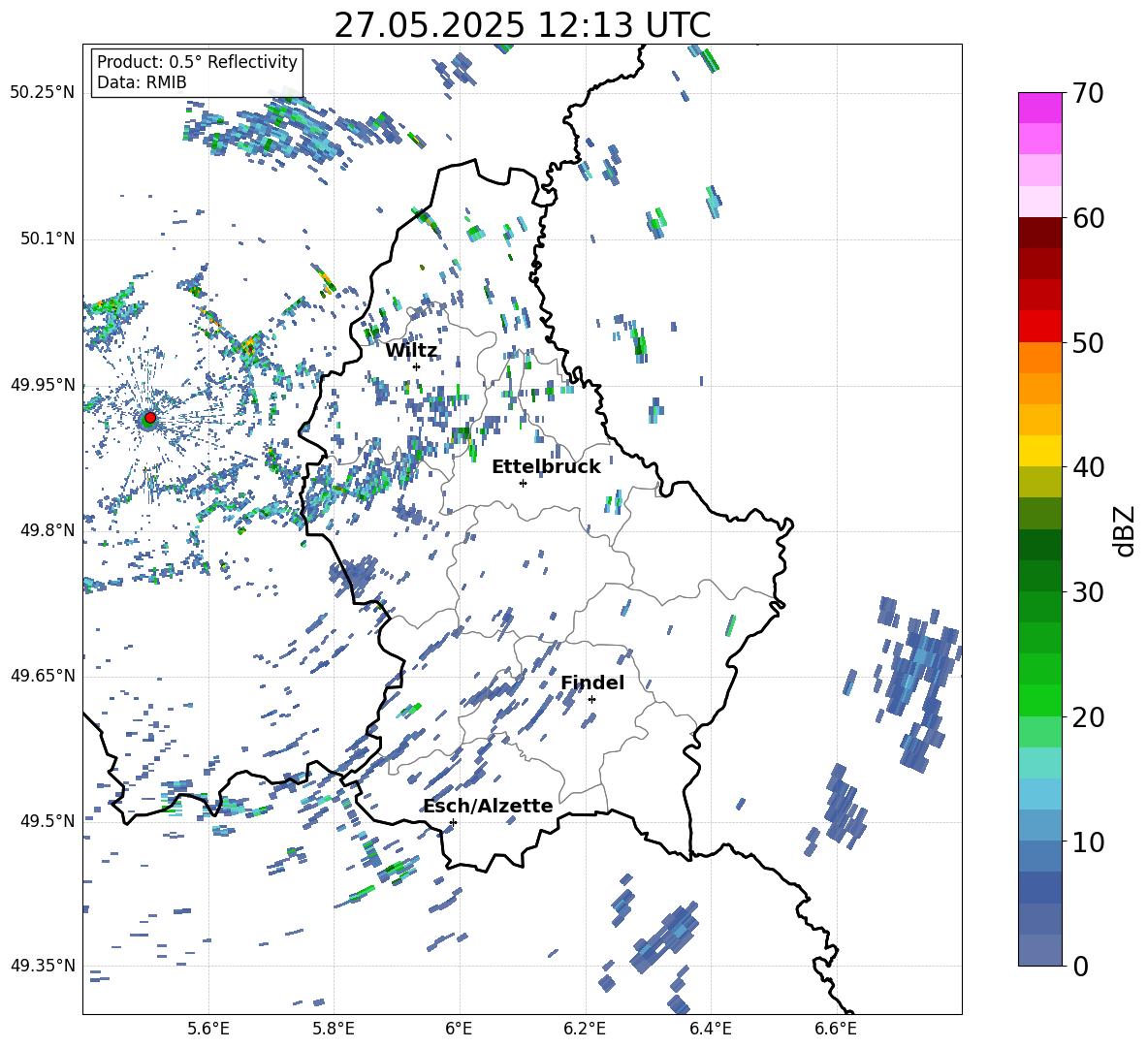Click the 6.4°E longitude label

tap(710, 1029)
